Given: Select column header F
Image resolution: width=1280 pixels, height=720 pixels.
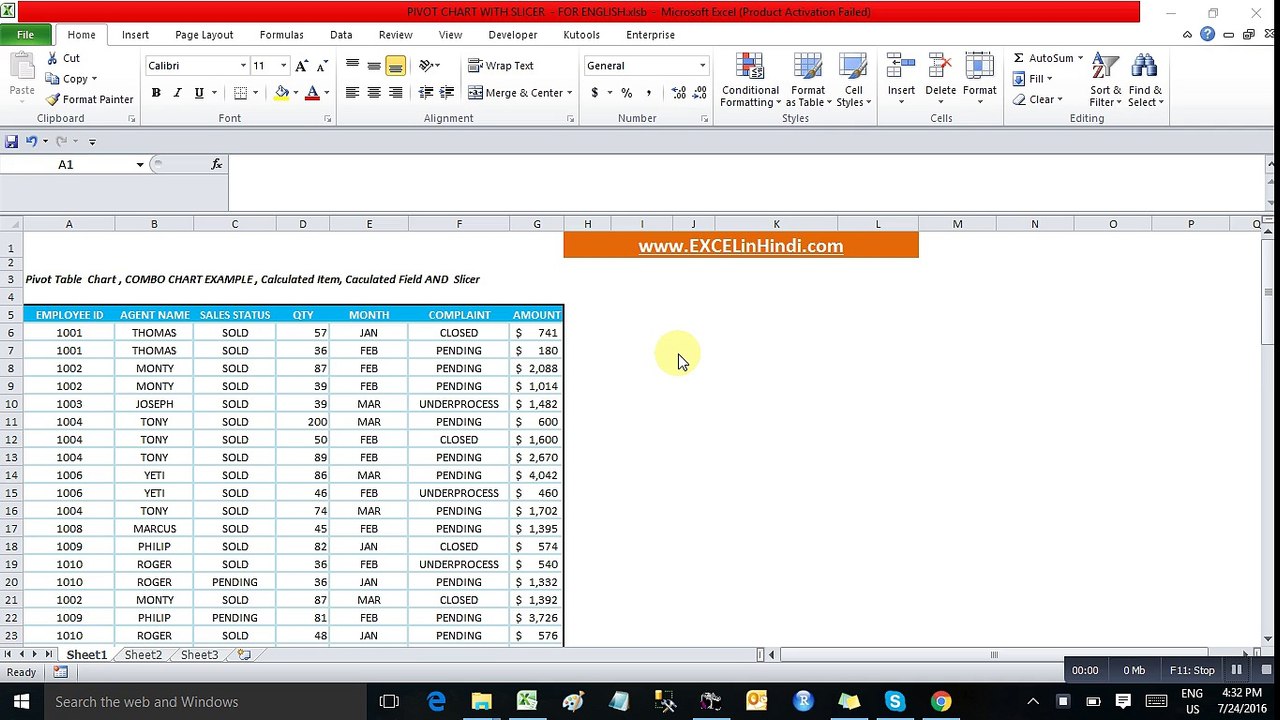Looking at the screenshot, I should coord(459,224).
